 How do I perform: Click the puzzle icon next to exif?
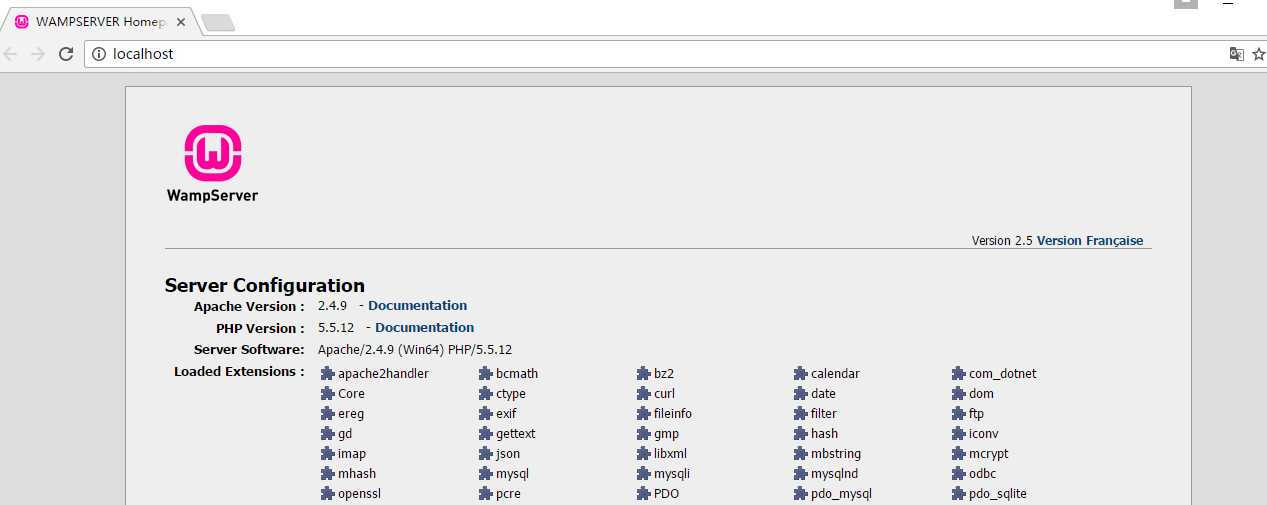click(486, 414)
